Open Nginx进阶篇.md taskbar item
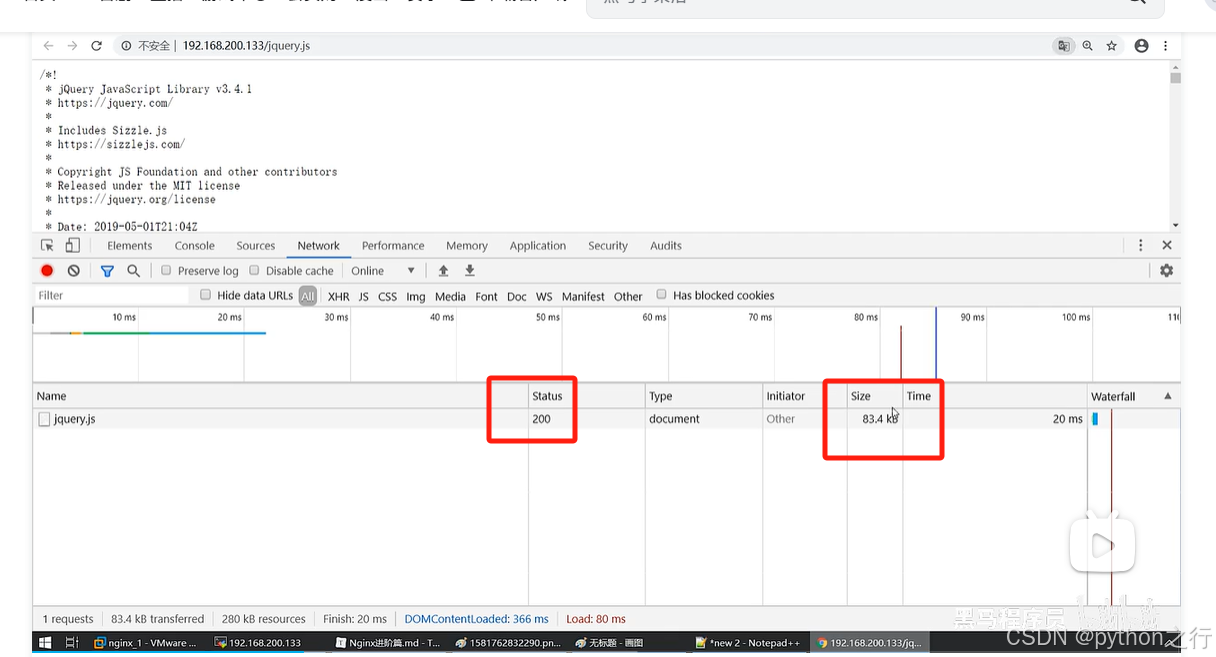 388,642
